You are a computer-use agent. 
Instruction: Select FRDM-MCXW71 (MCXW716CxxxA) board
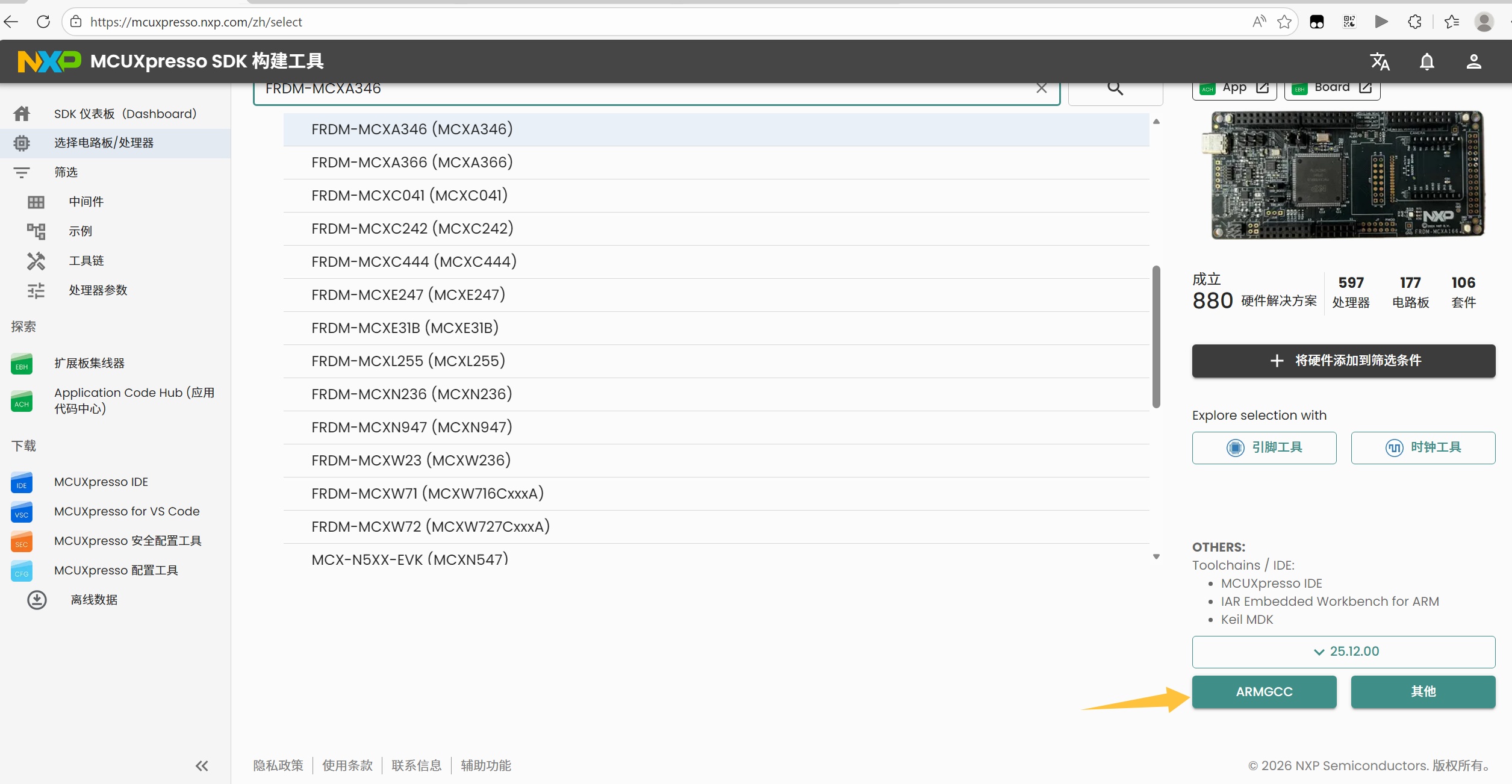[716, 494]
